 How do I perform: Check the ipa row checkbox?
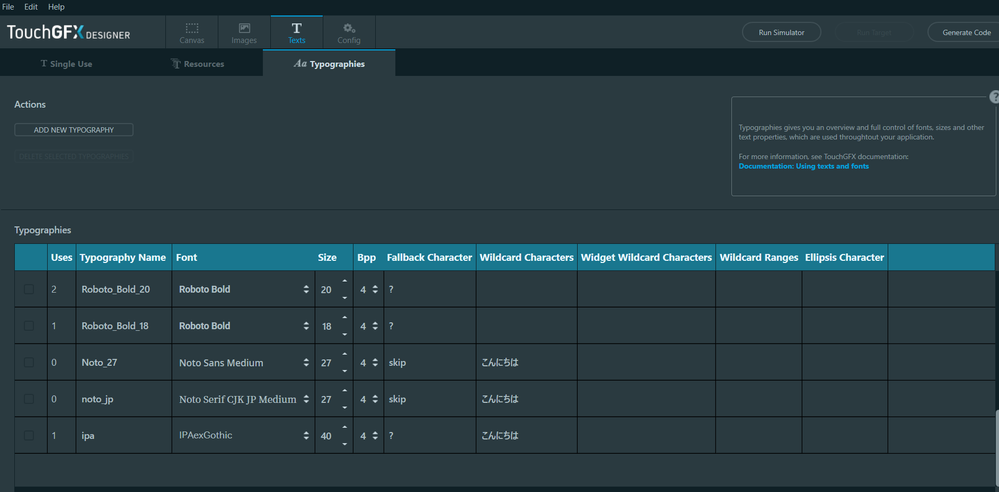point(29,436)
